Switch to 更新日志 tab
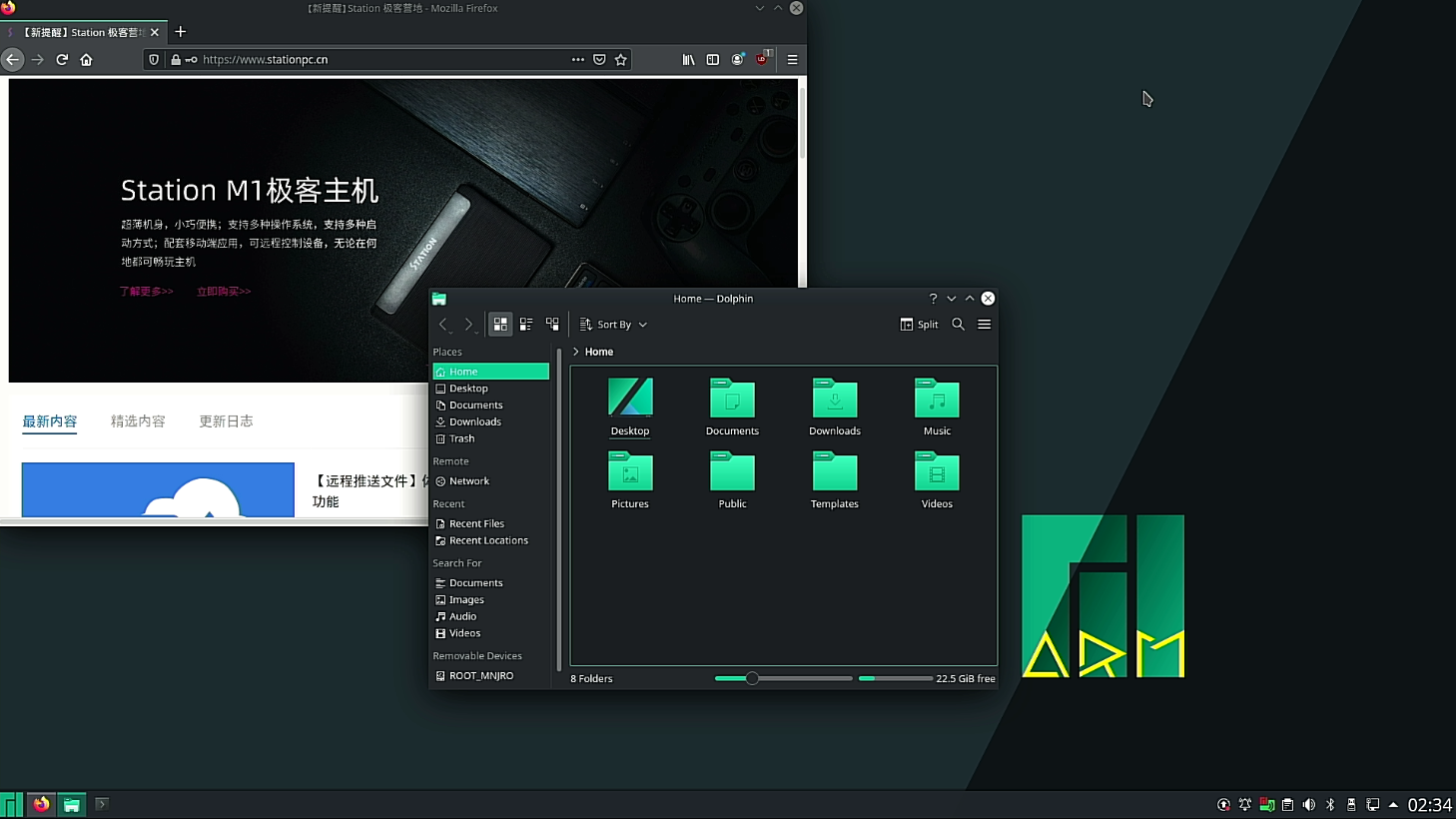1456x819 pixels. [226, 421]
